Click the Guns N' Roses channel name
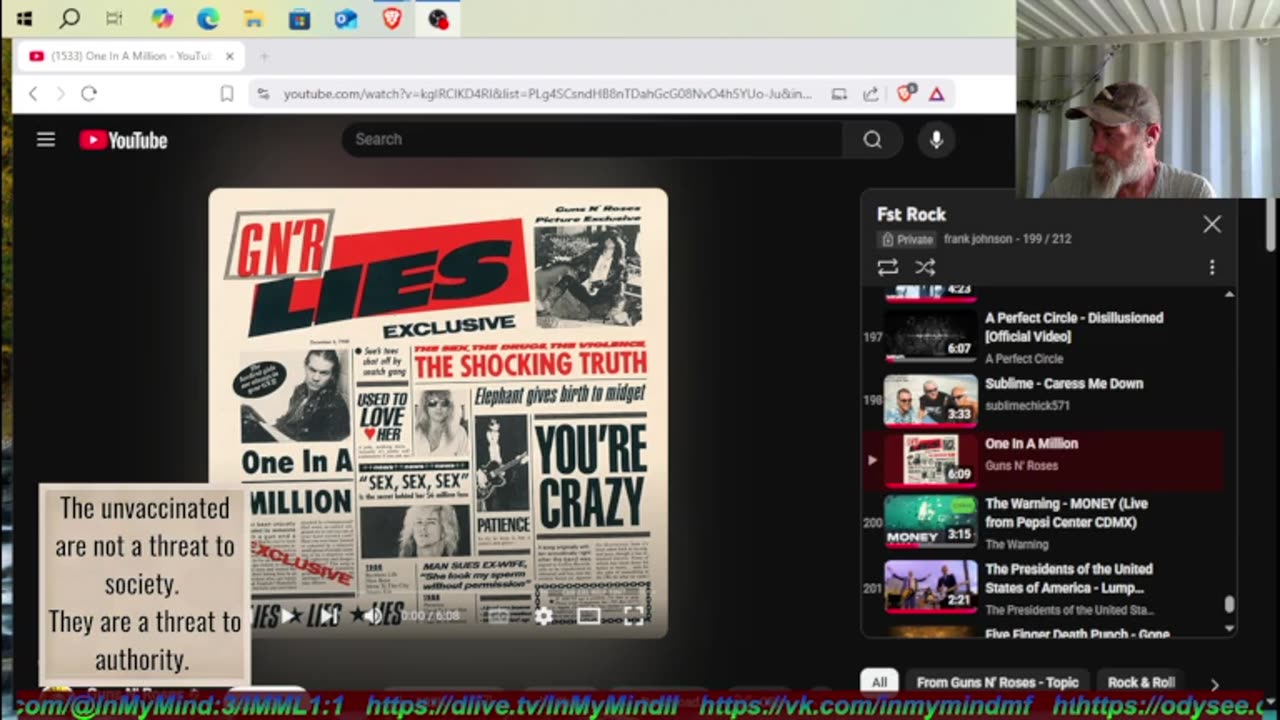Viewport: 1280px width, 720px height. click(x=1023, y=465)
